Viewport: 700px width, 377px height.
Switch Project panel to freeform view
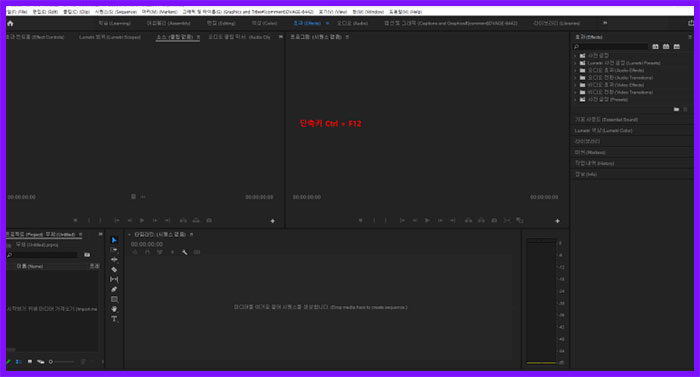41,362
